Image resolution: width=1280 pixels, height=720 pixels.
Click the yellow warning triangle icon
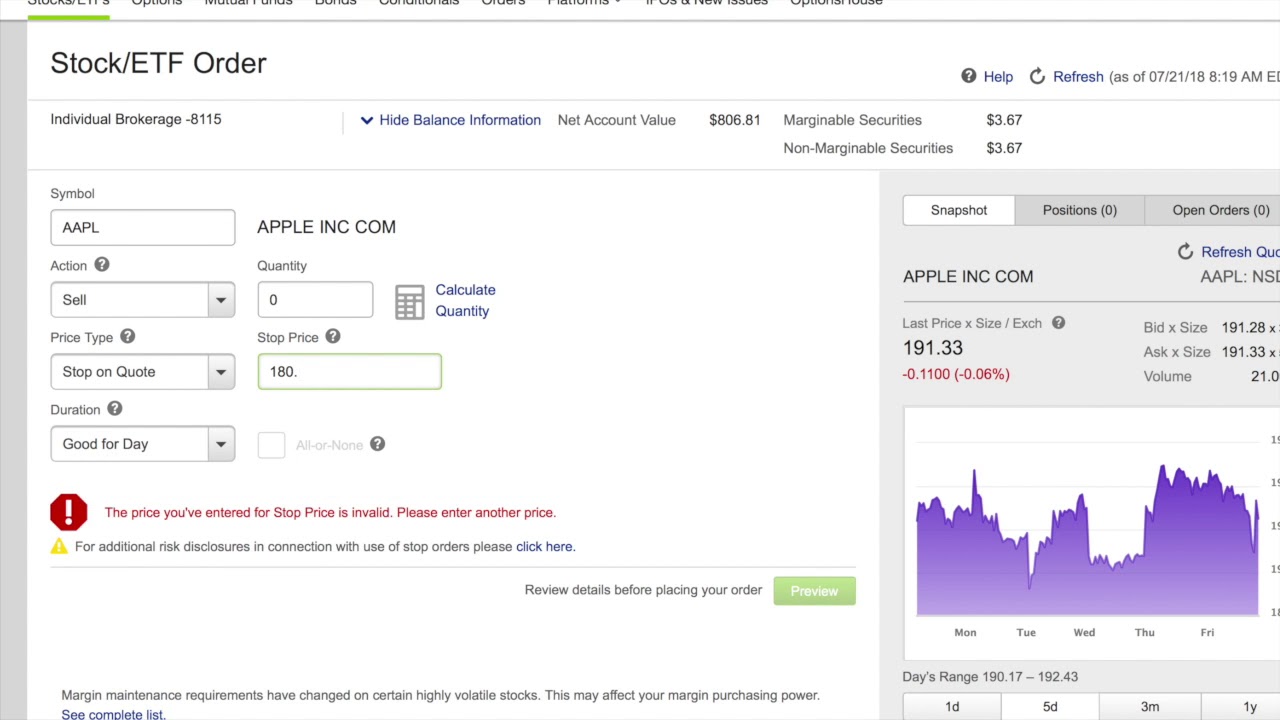59,546
